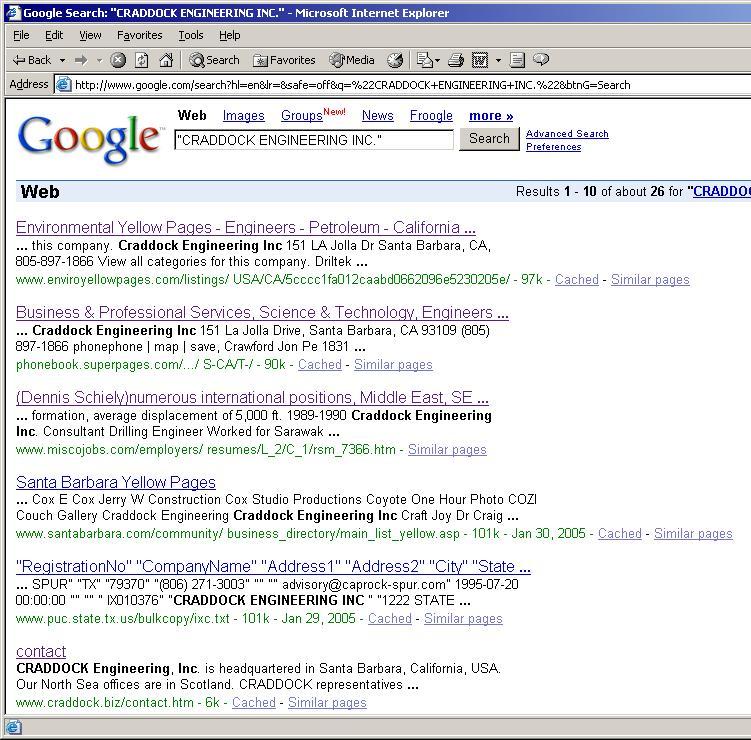The height and width of the screenshot is (740, 751).
Task: Open the "RegistrationNo" "CompanyName" result
Action: tap(273, 566)
